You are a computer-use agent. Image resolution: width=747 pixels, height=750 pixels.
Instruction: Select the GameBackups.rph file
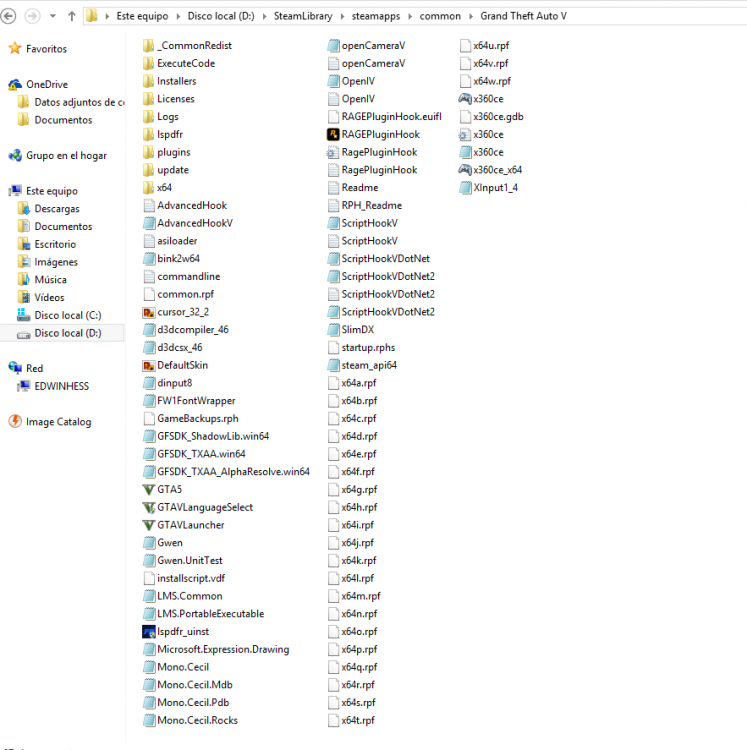[x=191, y=419]
